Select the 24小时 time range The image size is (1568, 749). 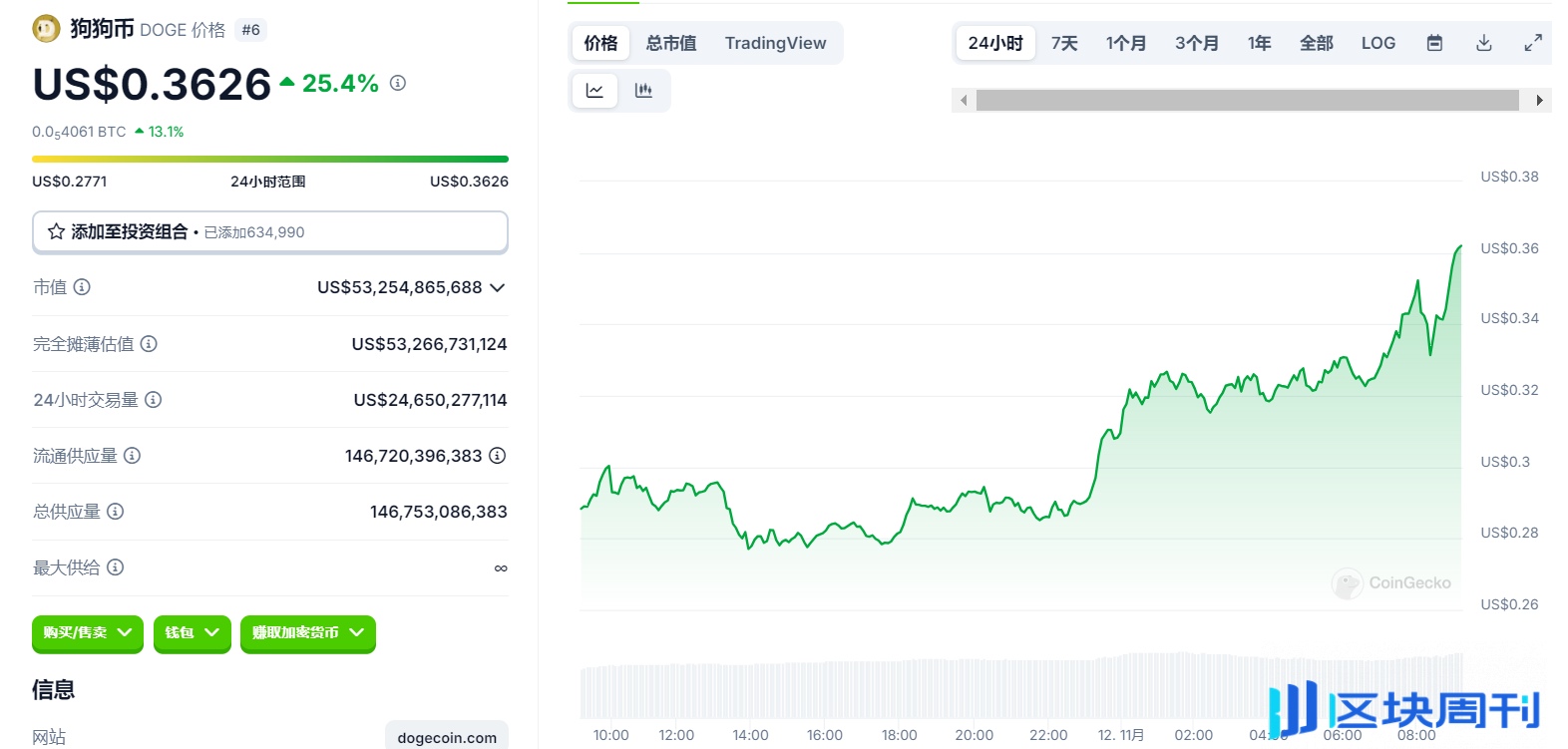pyautogui.click(x=995, y=43)
